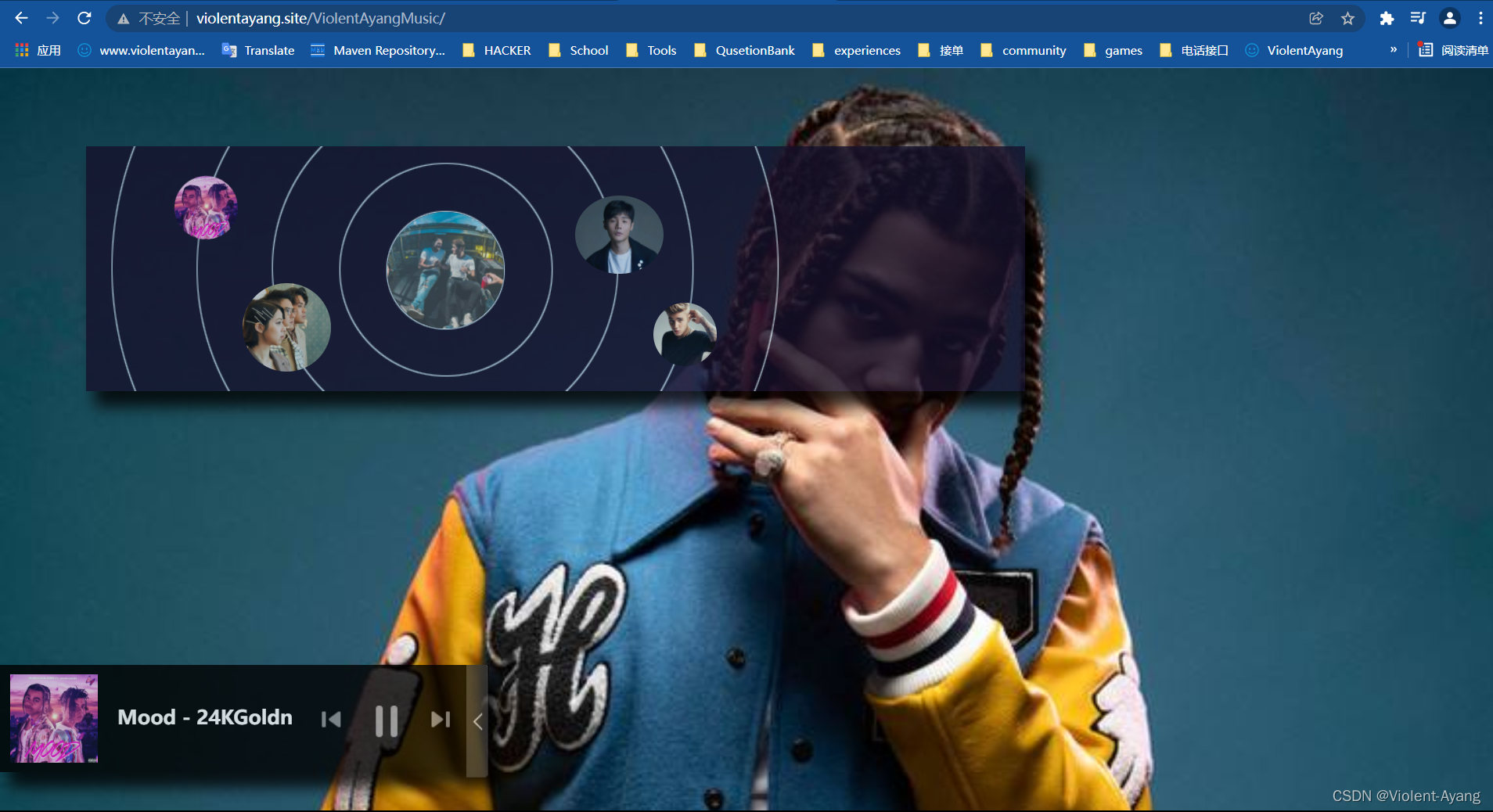
Task: Open the Tools bookmark folder
Action: pyautogui.click(x=651, y=50)
